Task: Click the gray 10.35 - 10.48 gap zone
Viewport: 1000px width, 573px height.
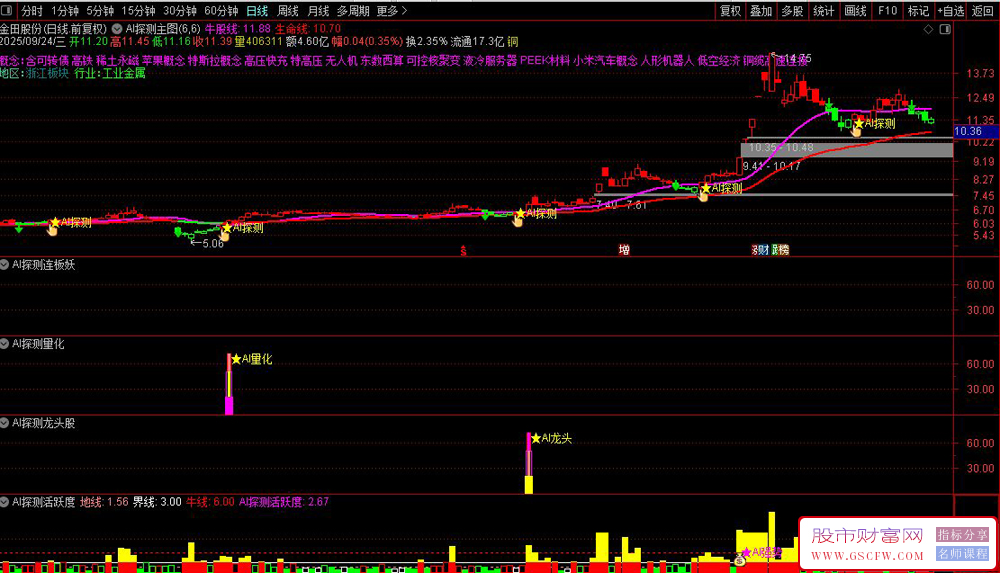Action: [847, 149]
